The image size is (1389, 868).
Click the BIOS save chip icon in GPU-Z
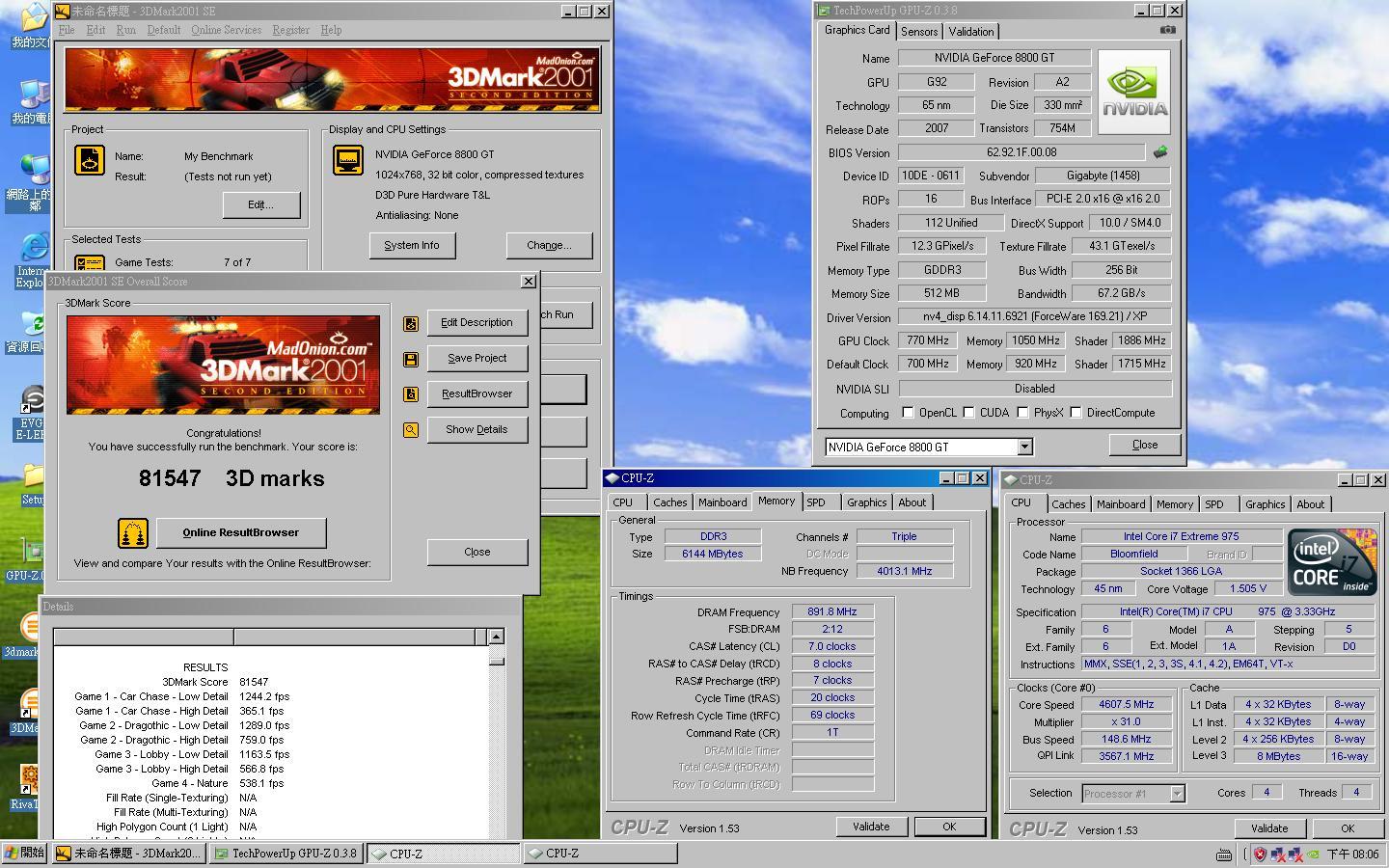point(1160,151)
